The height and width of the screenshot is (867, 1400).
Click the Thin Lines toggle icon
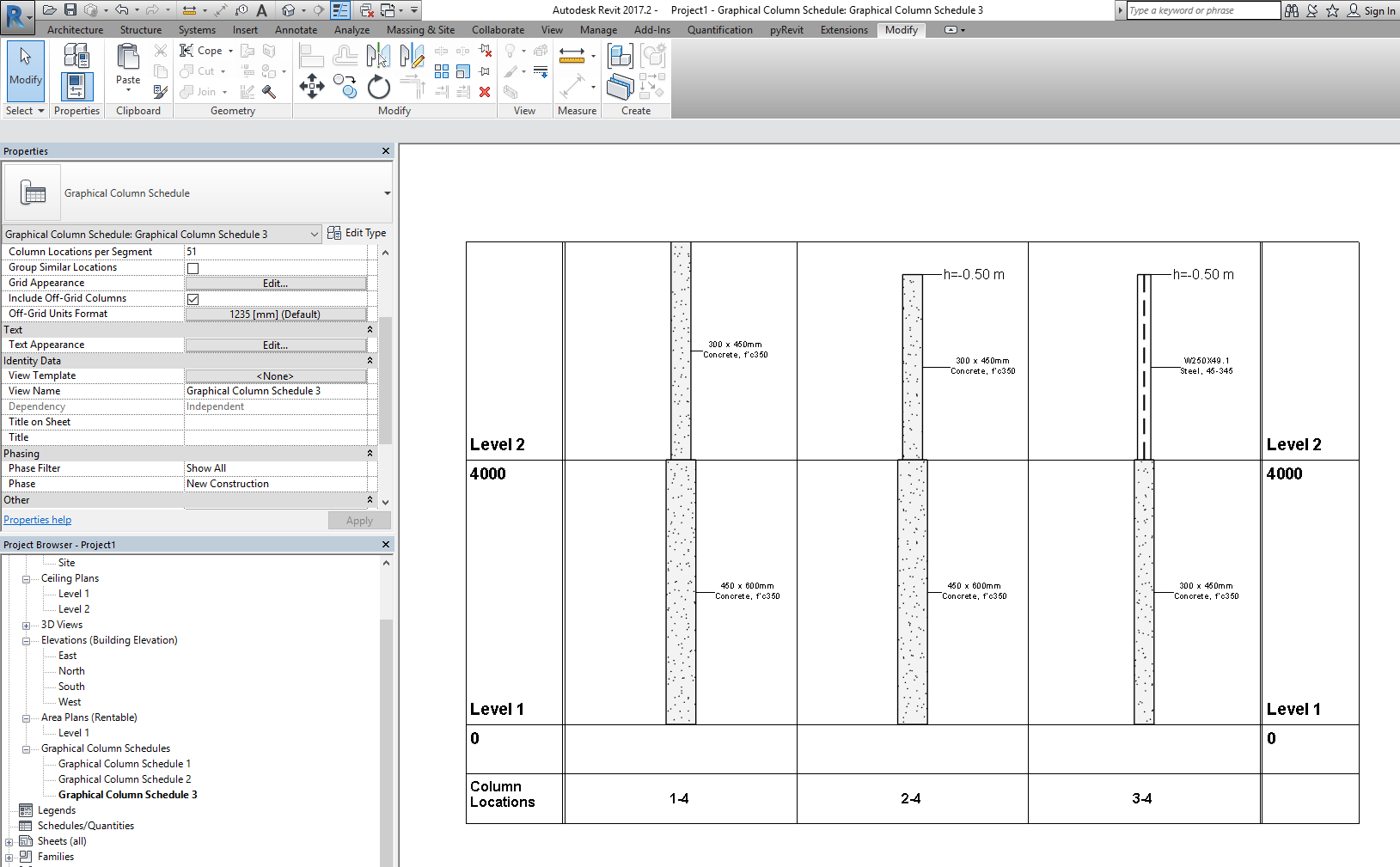point(340,10)
